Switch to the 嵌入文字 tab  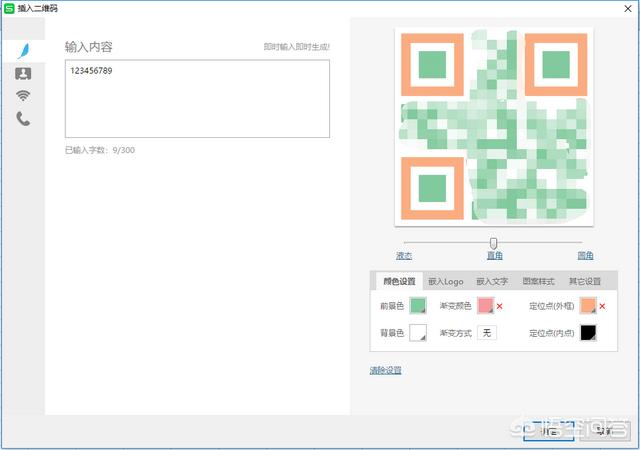(x=492, y=281)
